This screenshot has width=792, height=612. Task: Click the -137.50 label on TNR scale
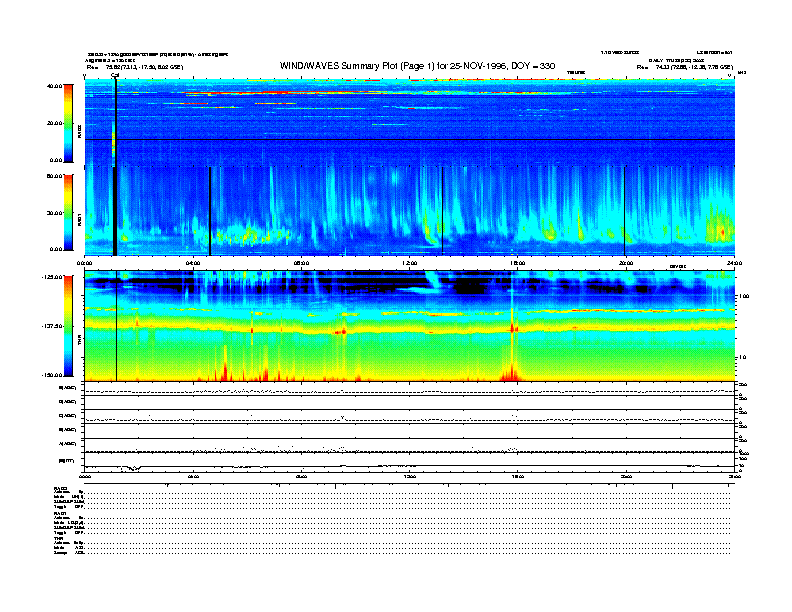[x=53, y=326]
